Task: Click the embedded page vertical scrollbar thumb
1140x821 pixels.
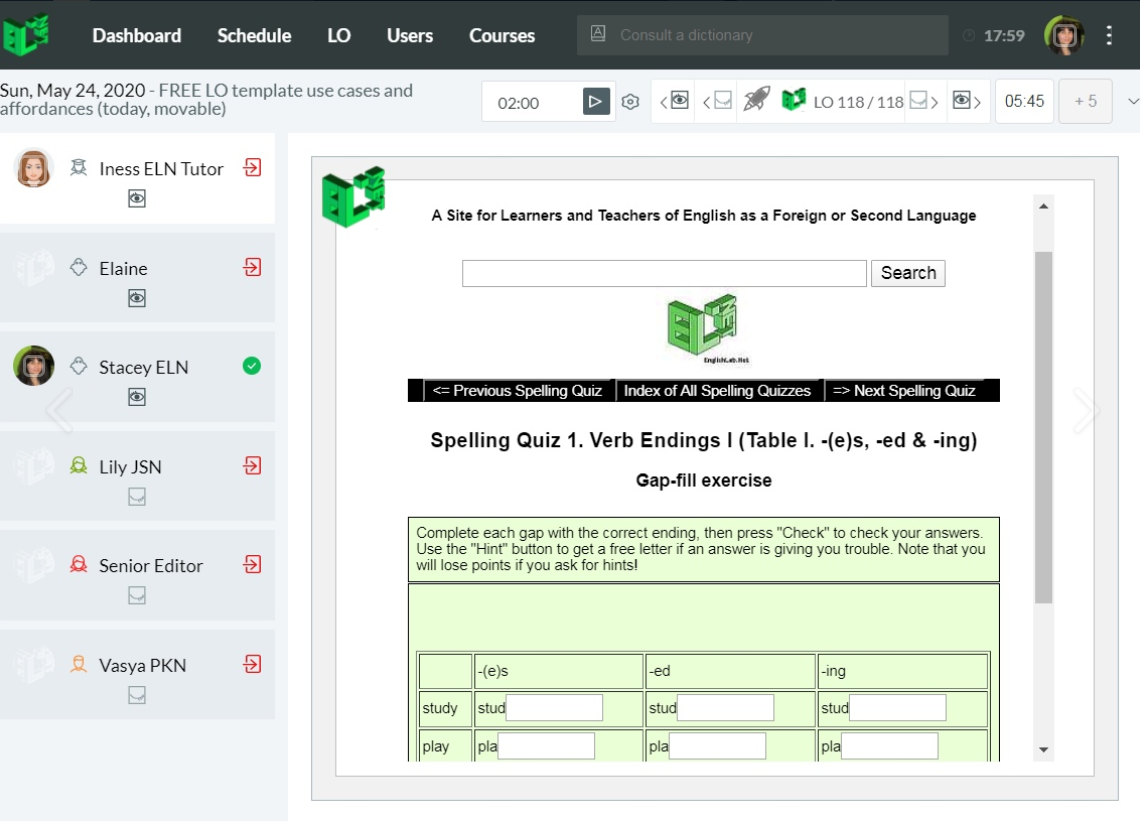Action: [x=1043, y=428]
